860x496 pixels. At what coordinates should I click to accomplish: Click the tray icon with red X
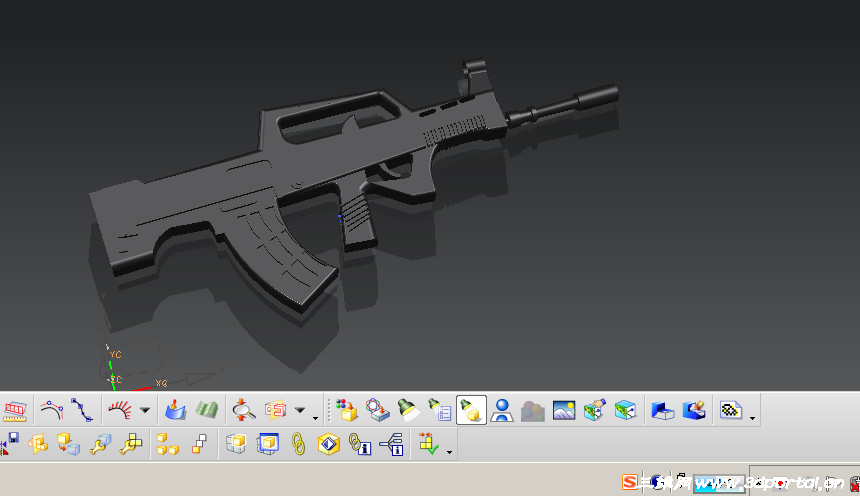click(855, 484)
